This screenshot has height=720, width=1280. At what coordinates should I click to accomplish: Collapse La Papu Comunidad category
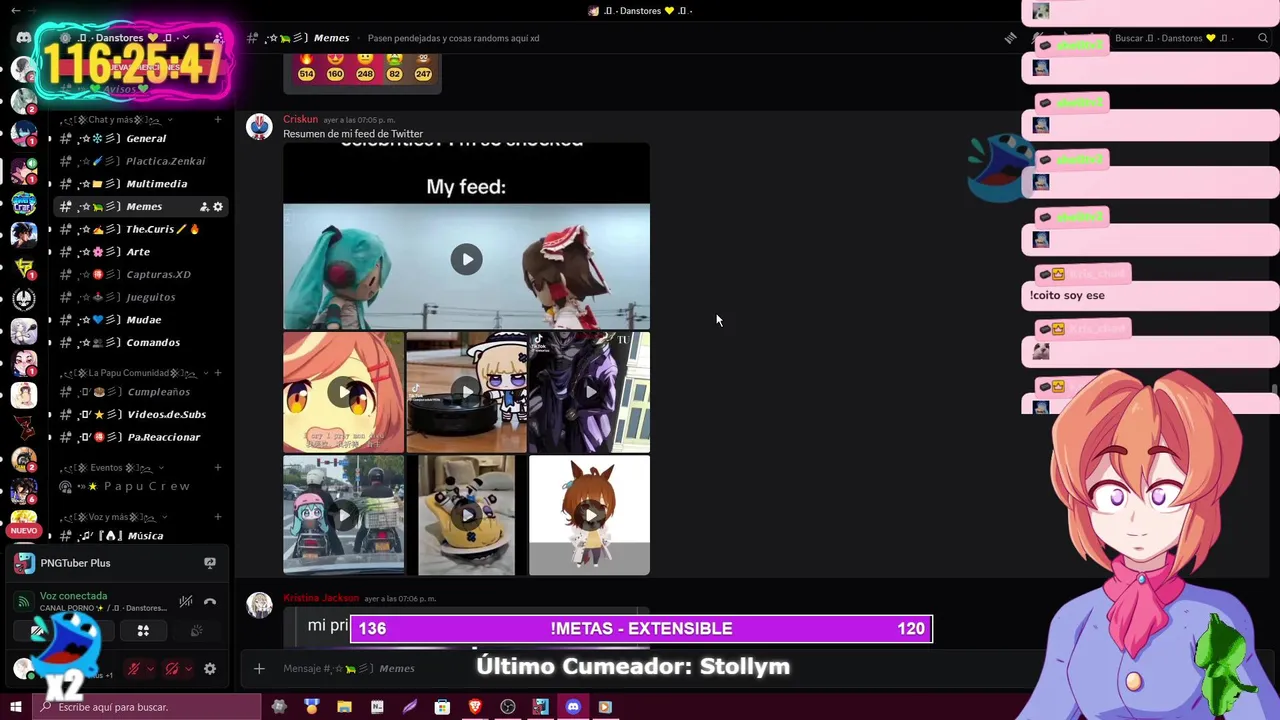click(x=132, y=373)
